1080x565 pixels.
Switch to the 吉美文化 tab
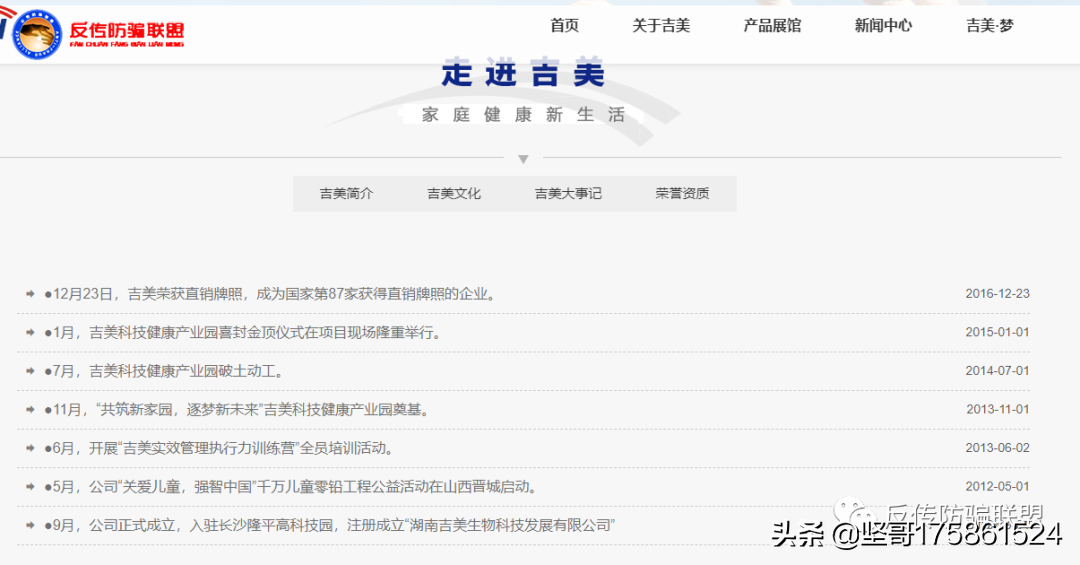click(454, 194)
